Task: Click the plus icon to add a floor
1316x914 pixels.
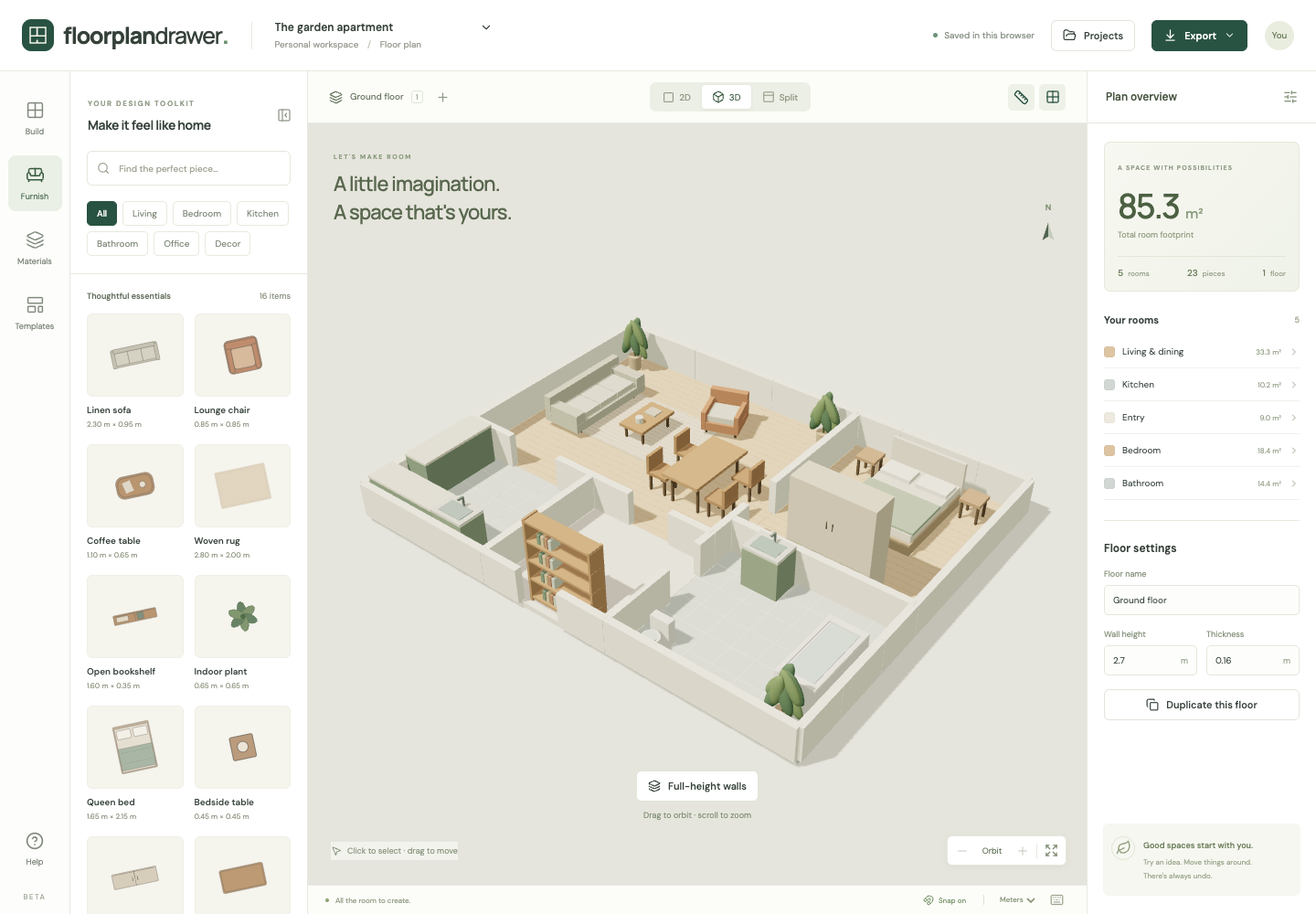Action: click(x=443, y=97)
